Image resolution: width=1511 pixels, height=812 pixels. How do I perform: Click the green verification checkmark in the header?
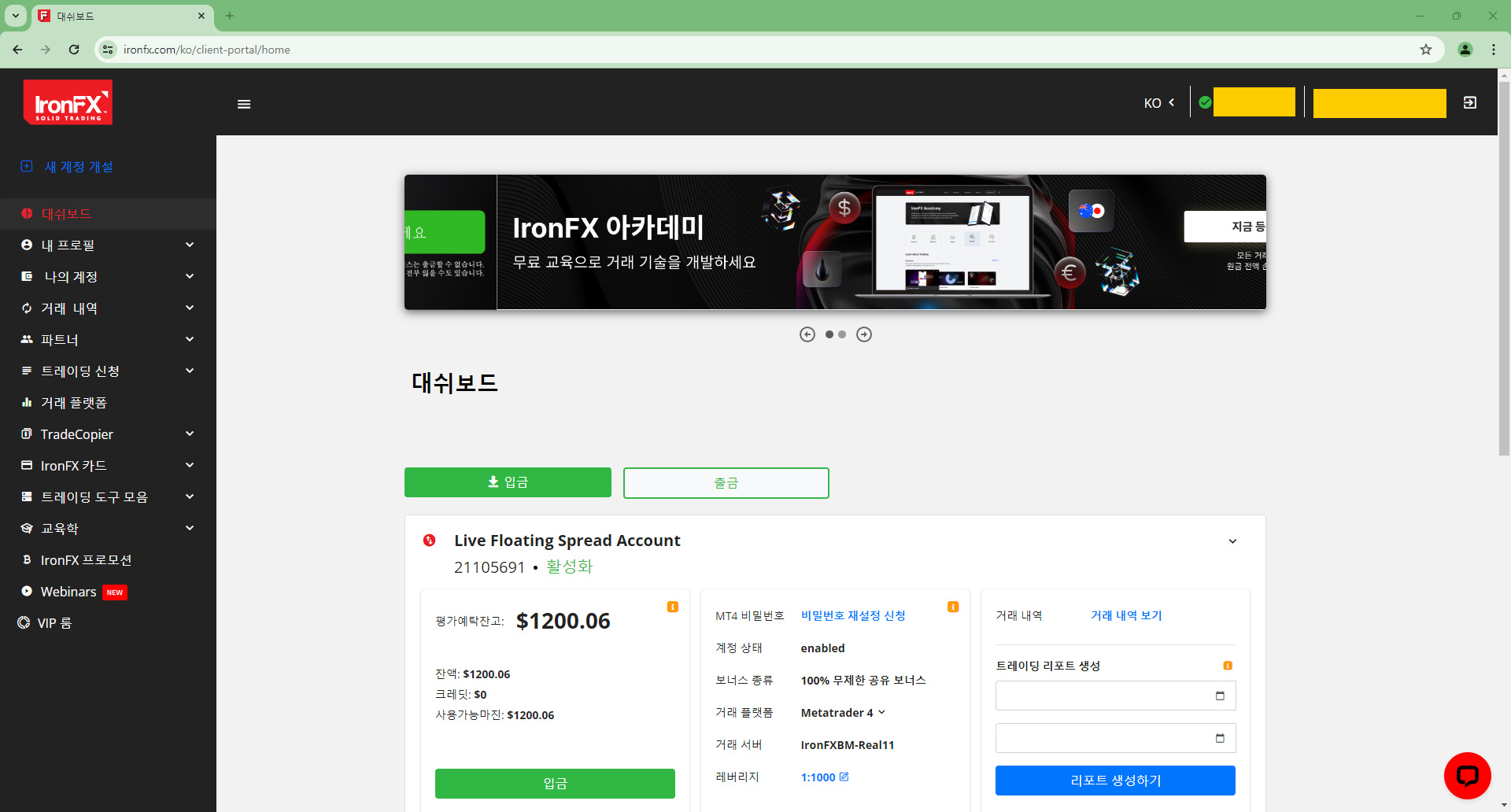click(x=1204, y=101)
